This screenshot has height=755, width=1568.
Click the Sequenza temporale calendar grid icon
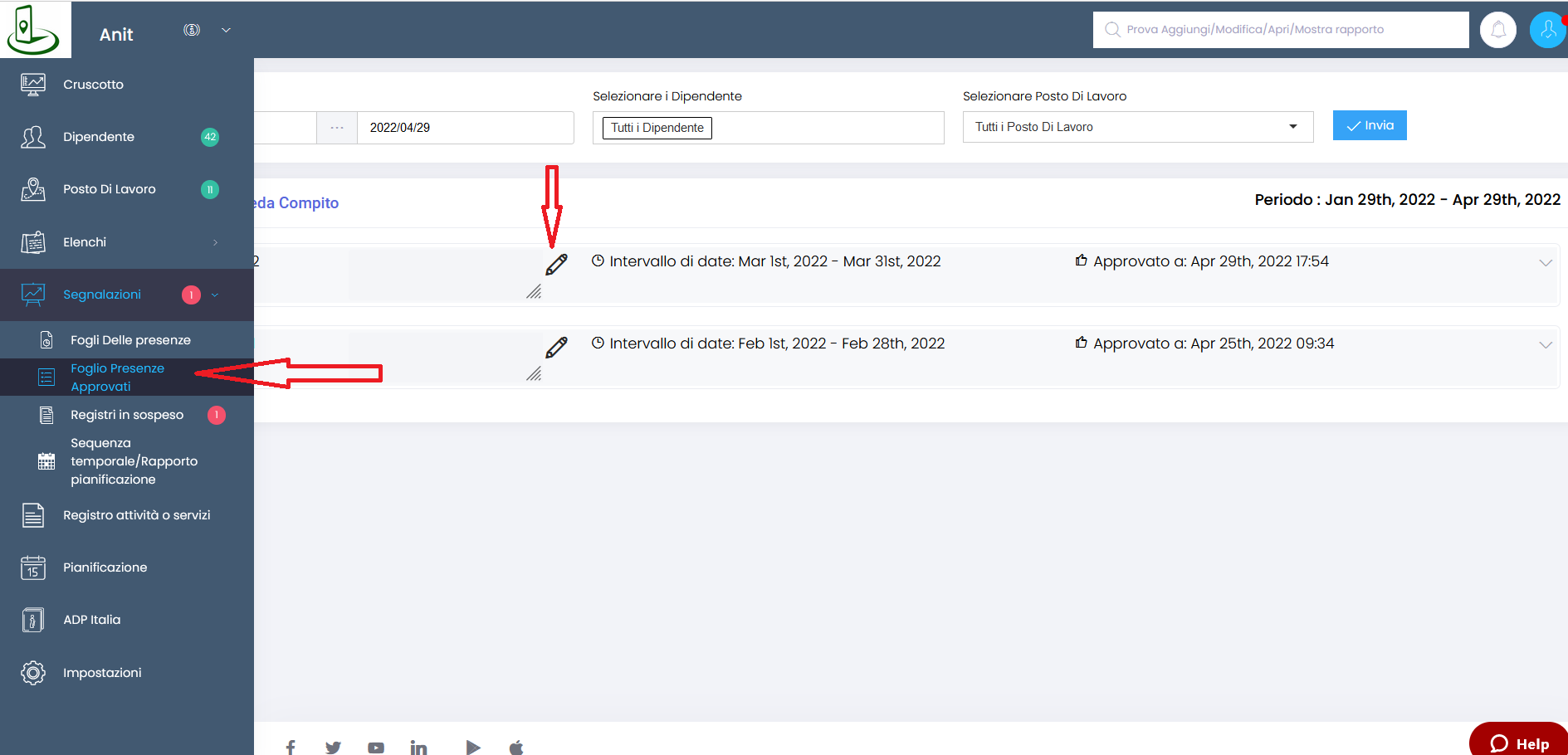pyautogui.click(x=46, y=461)
